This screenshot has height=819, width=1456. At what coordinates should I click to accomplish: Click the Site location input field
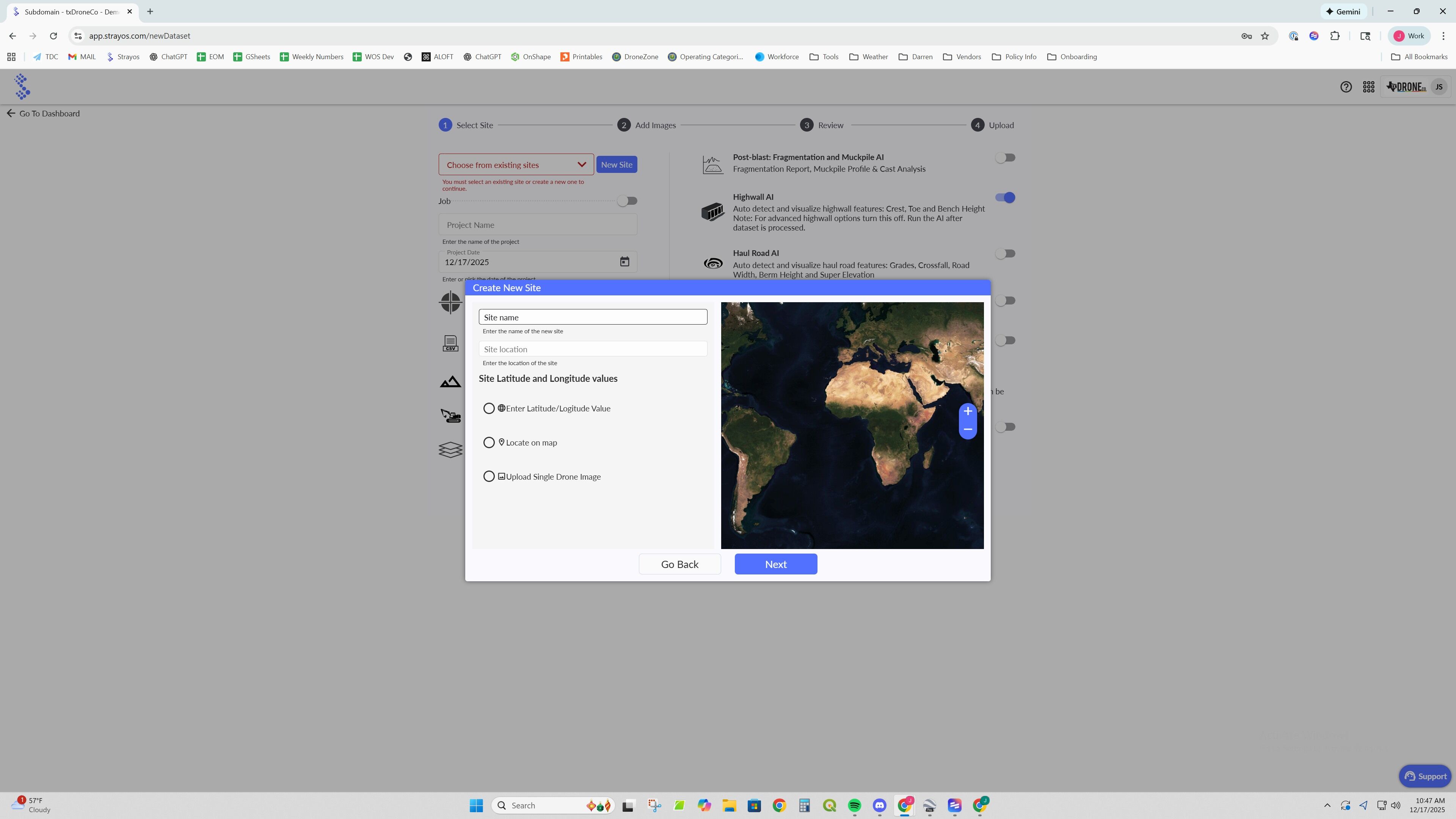(593, 349)
